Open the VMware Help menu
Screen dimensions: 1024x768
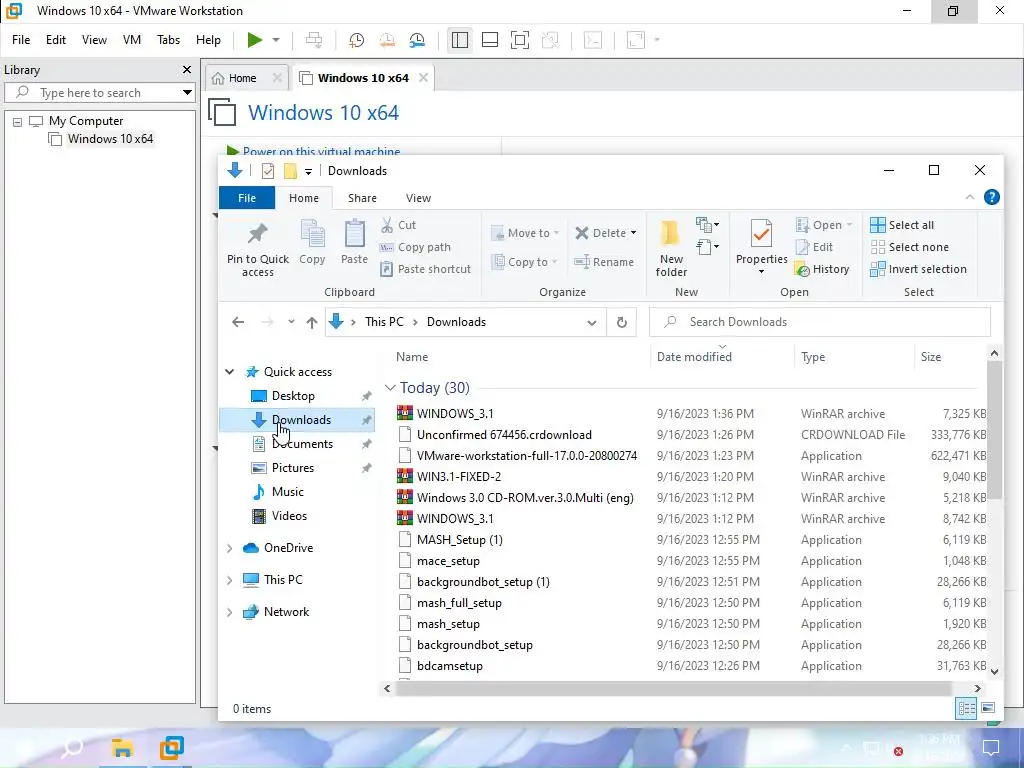208,40
